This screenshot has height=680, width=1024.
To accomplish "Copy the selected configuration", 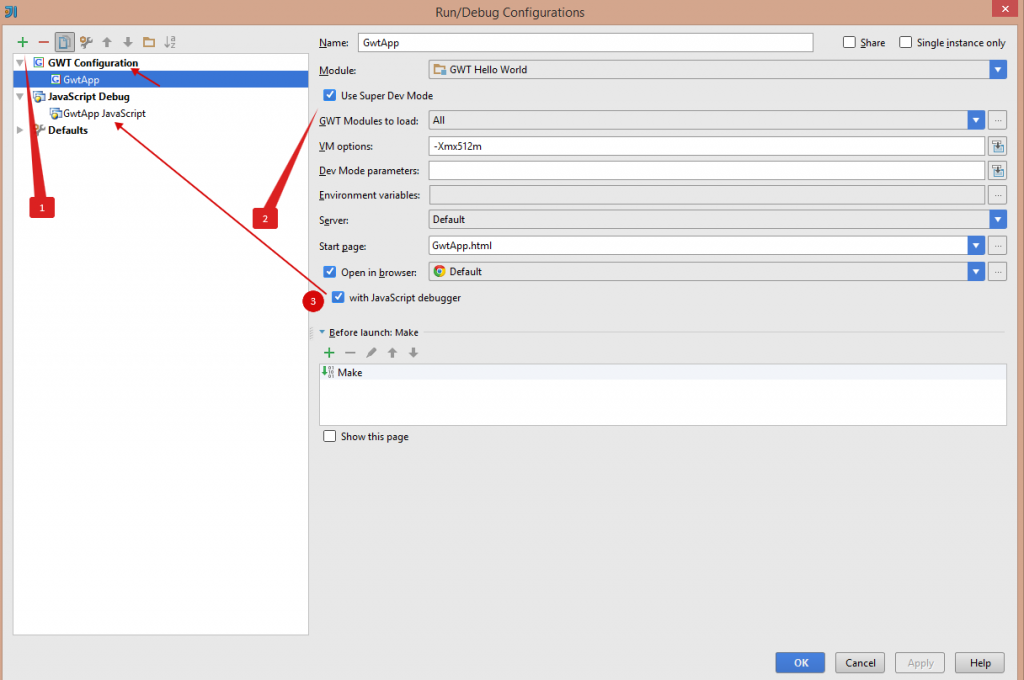I will 64,42.
